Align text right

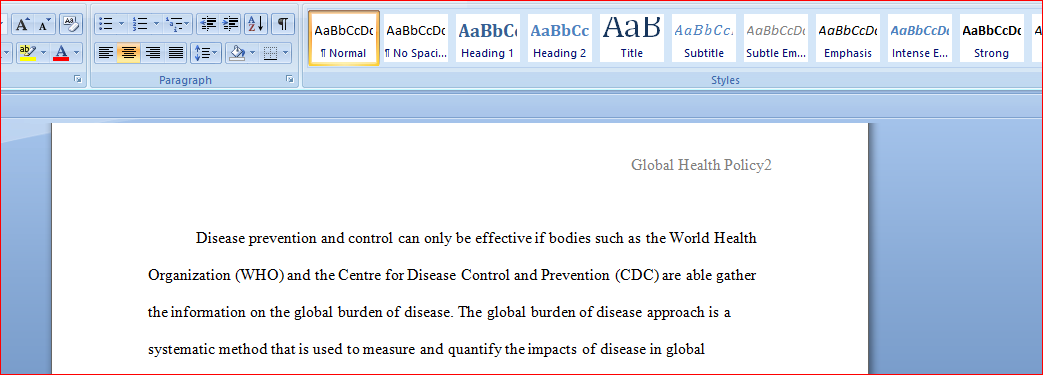coord(152,53)
